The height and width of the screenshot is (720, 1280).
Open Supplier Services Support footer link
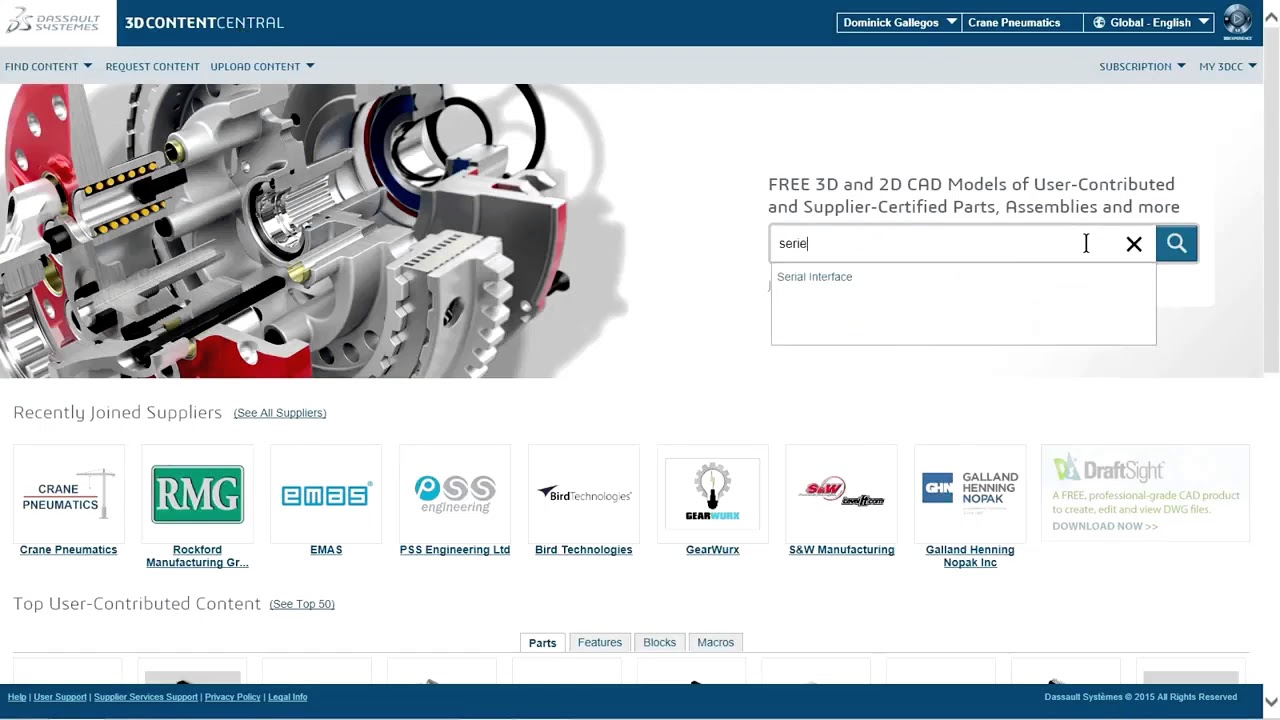click(146, 697)
